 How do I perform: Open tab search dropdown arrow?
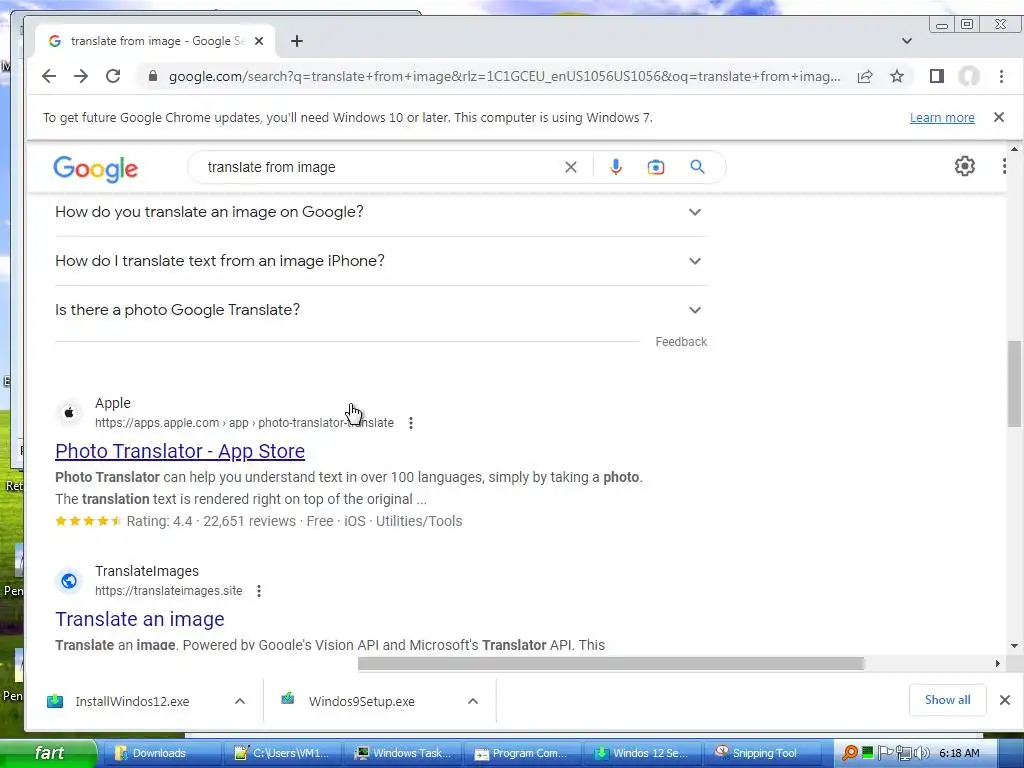906,41
